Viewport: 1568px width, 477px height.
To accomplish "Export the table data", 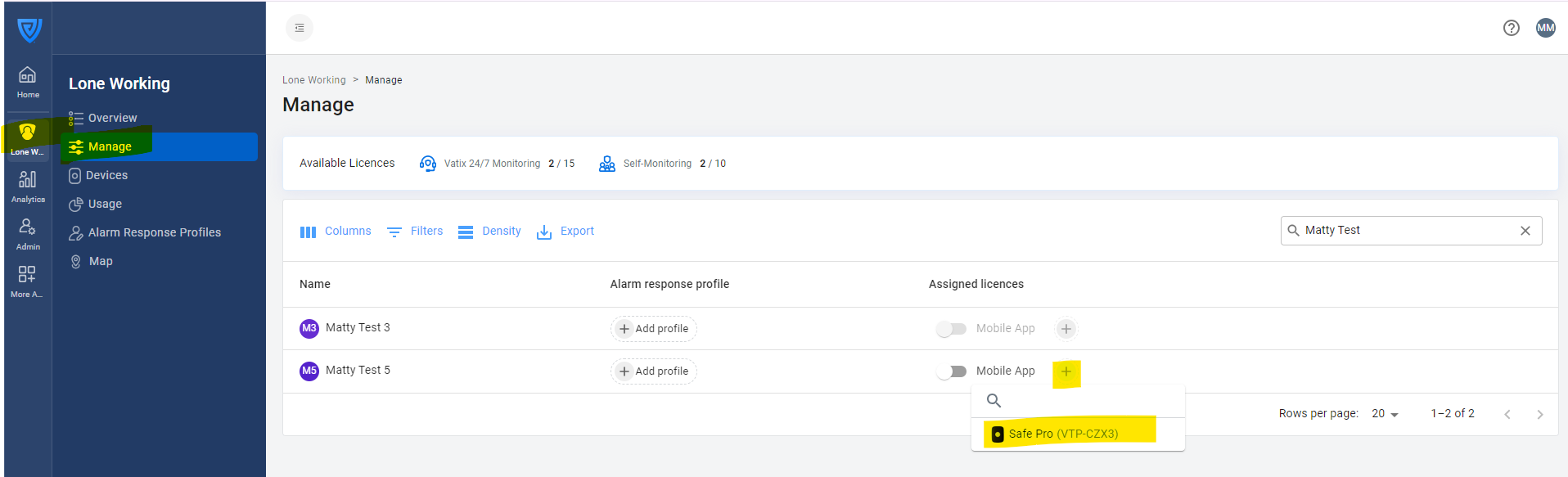I will (565, 232).
